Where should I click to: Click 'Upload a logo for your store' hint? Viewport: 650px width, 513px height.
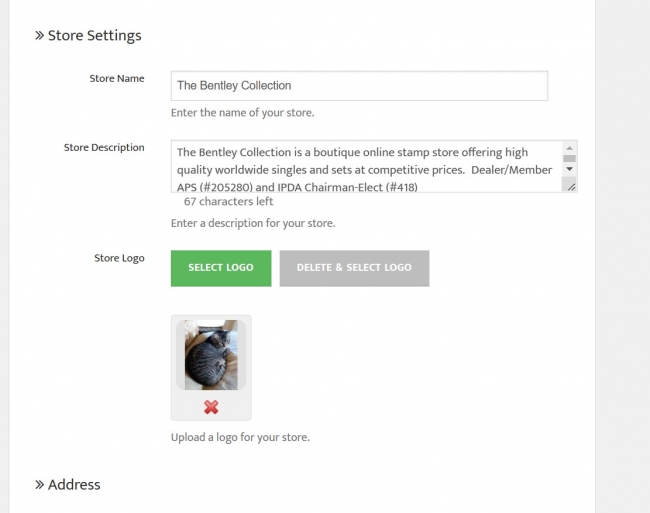coord(240,437)
